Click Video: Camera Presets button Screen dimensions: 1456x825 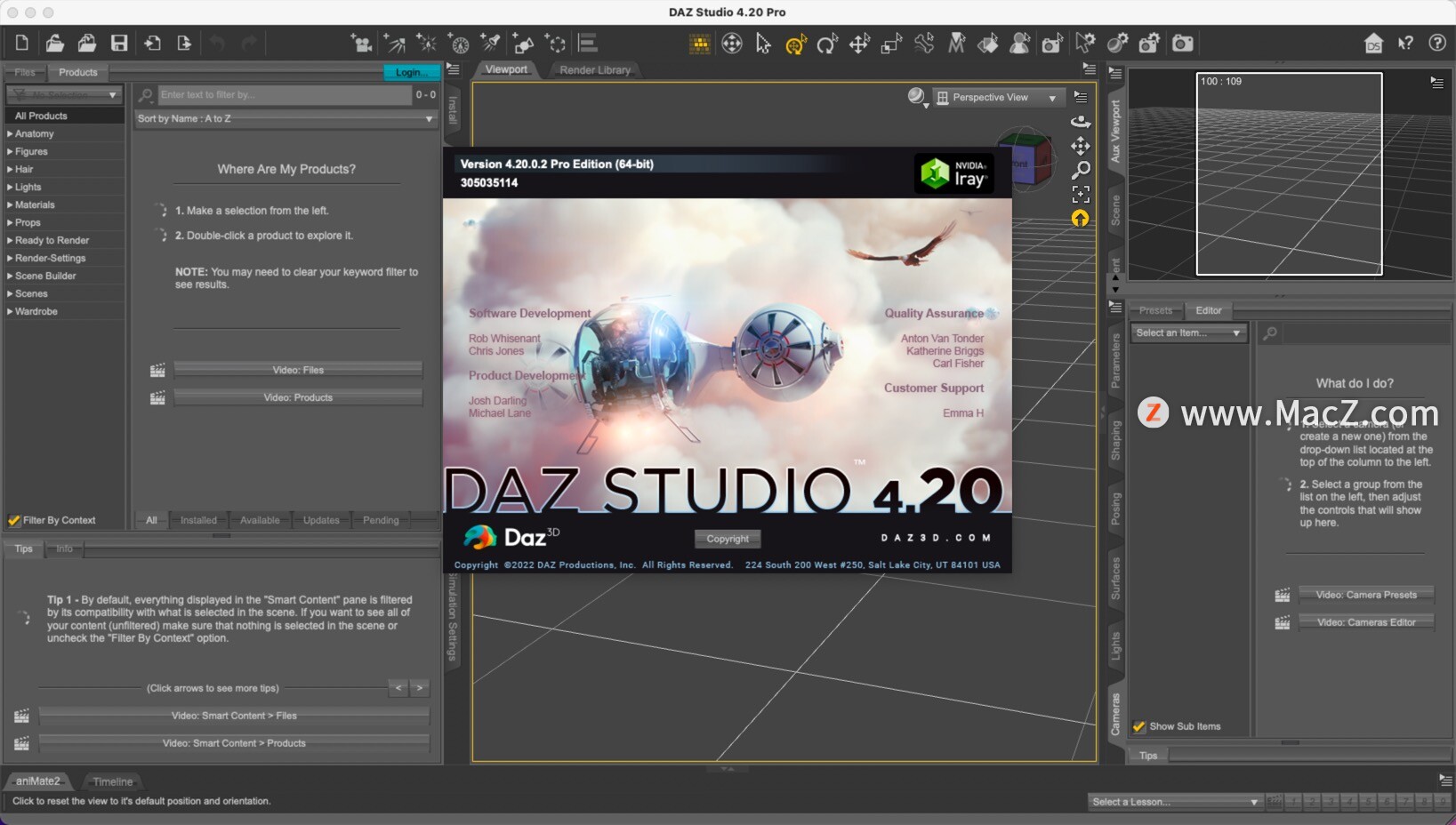click(x=1366, y=595)
